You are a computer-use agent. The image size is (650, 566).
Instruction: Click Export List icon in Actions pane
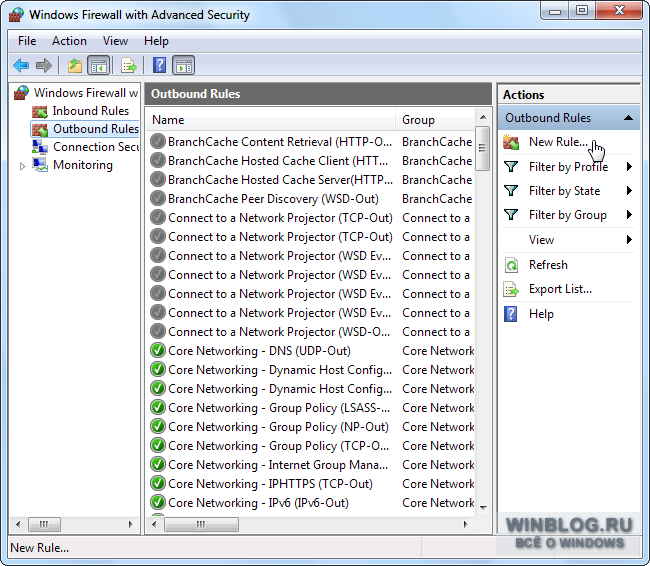[x=511, y=289]
